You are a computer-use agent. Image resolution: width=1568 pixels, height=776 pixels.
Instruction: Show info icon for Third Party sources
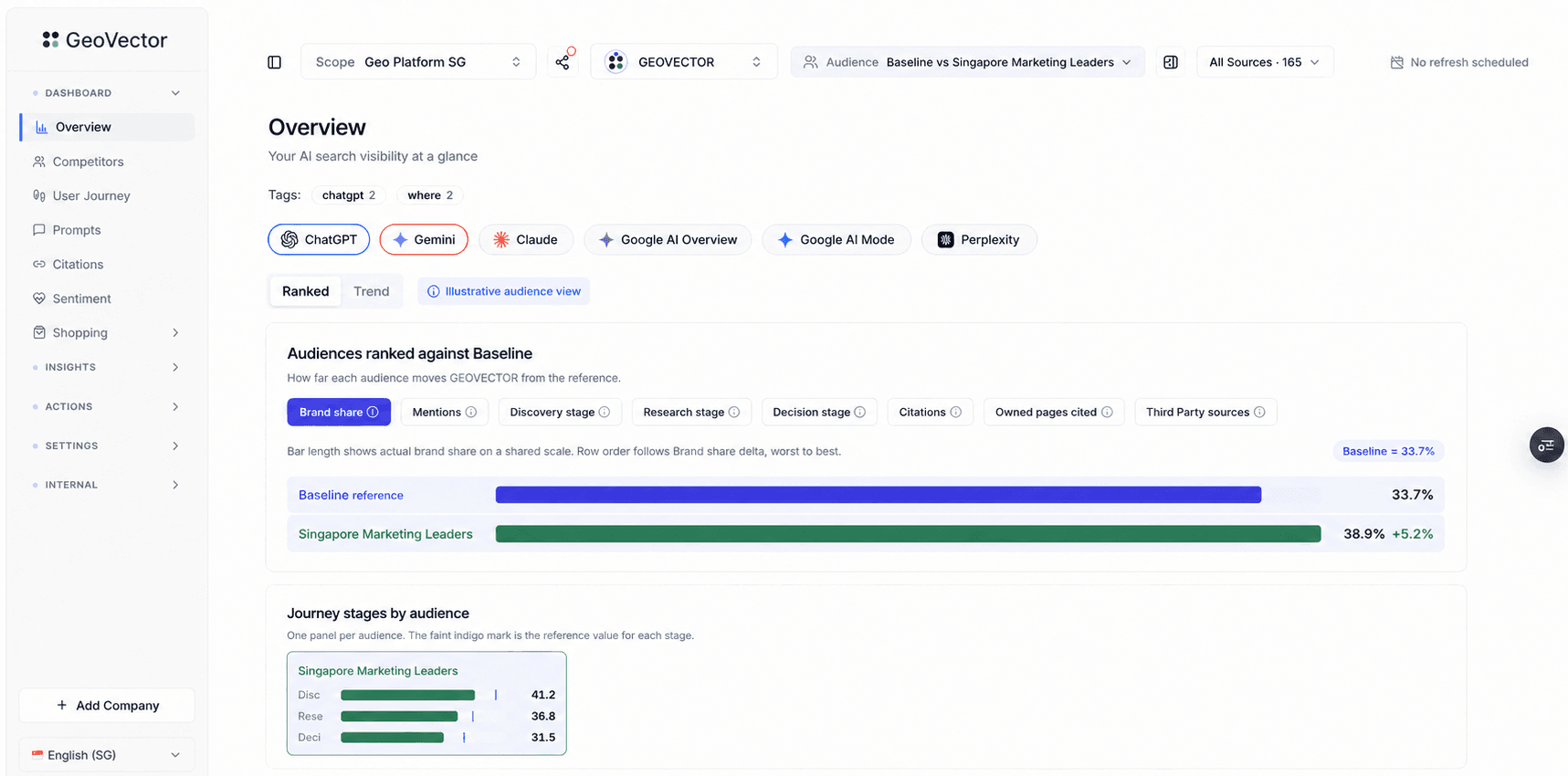tap(1259, 412)
